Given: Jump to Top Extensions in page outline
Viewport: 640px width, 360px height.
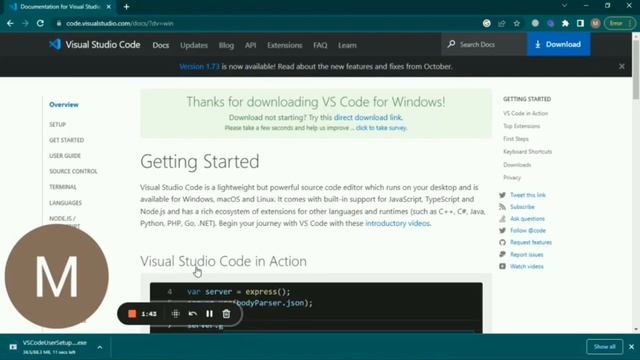Looking at the screenshot, I should [x=521, y=126].
